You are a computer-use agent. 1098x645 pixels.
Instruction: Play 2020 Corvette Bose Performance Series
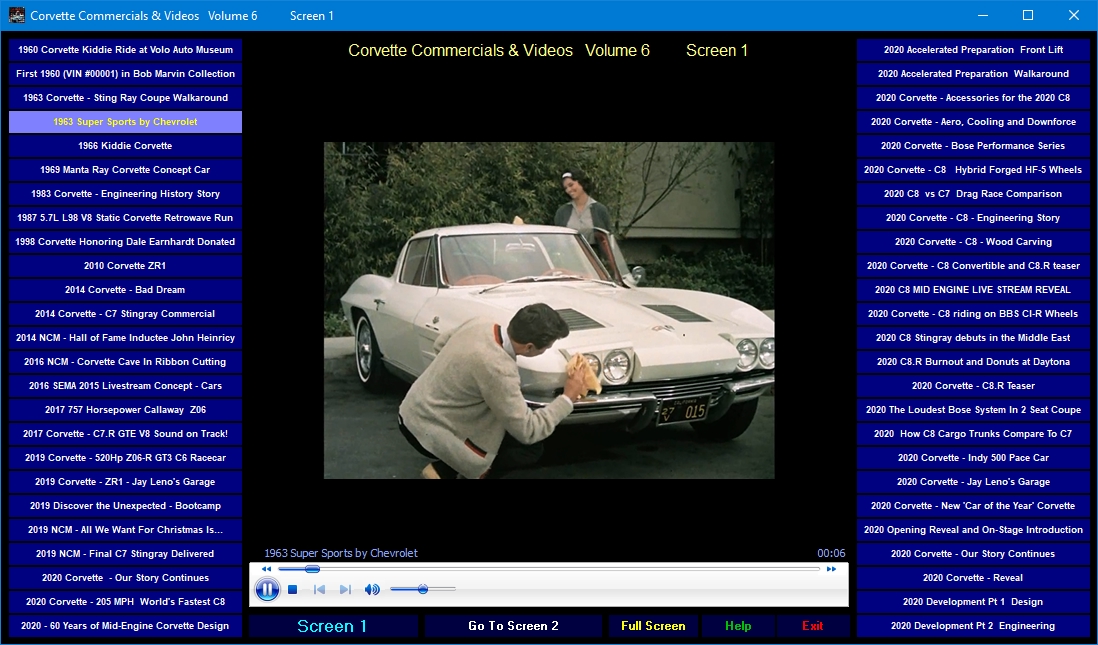click(973, 146)
